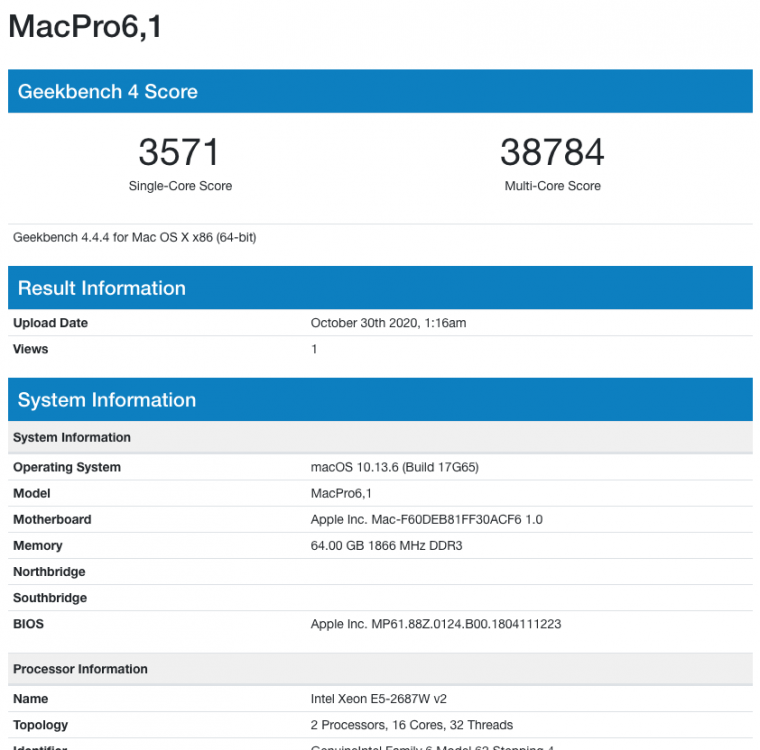Select the 2 Processors, 16 Cores value
The width and height of the screenshot is (760, 750).
pyautogui.click(x=412, y=725)
